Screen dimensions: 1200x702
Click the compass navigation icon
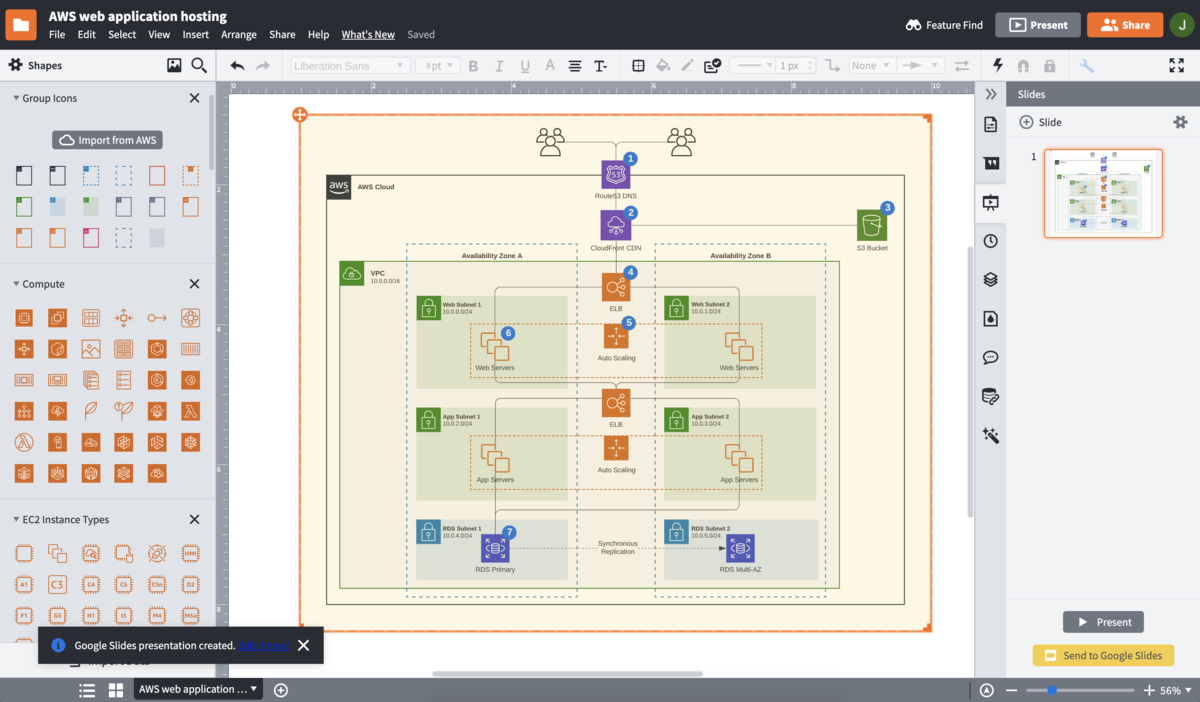click(x=987, y=690)
